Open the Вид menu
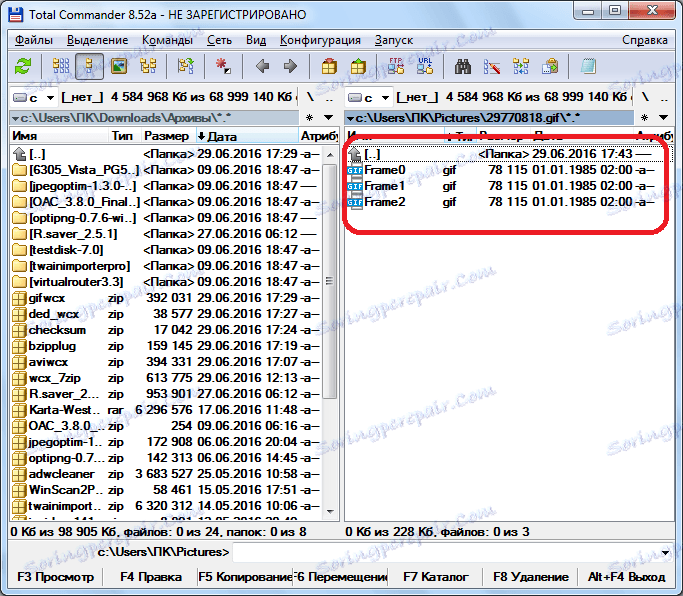683x596 pixels. click(256, 40)
